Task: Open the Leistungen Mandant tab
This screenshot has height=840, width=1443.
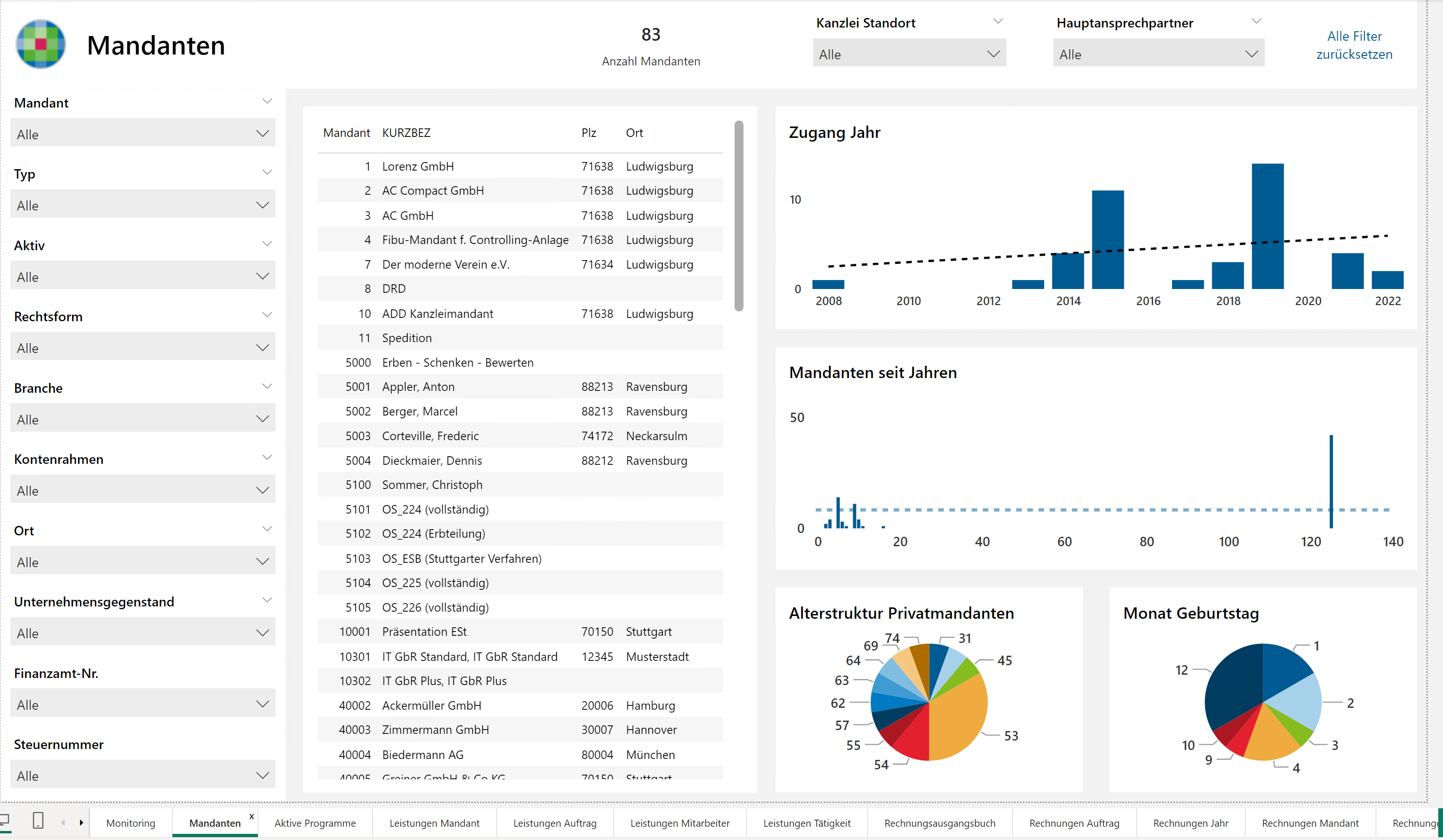Action: pyautogui.click(x=434, y=823)
